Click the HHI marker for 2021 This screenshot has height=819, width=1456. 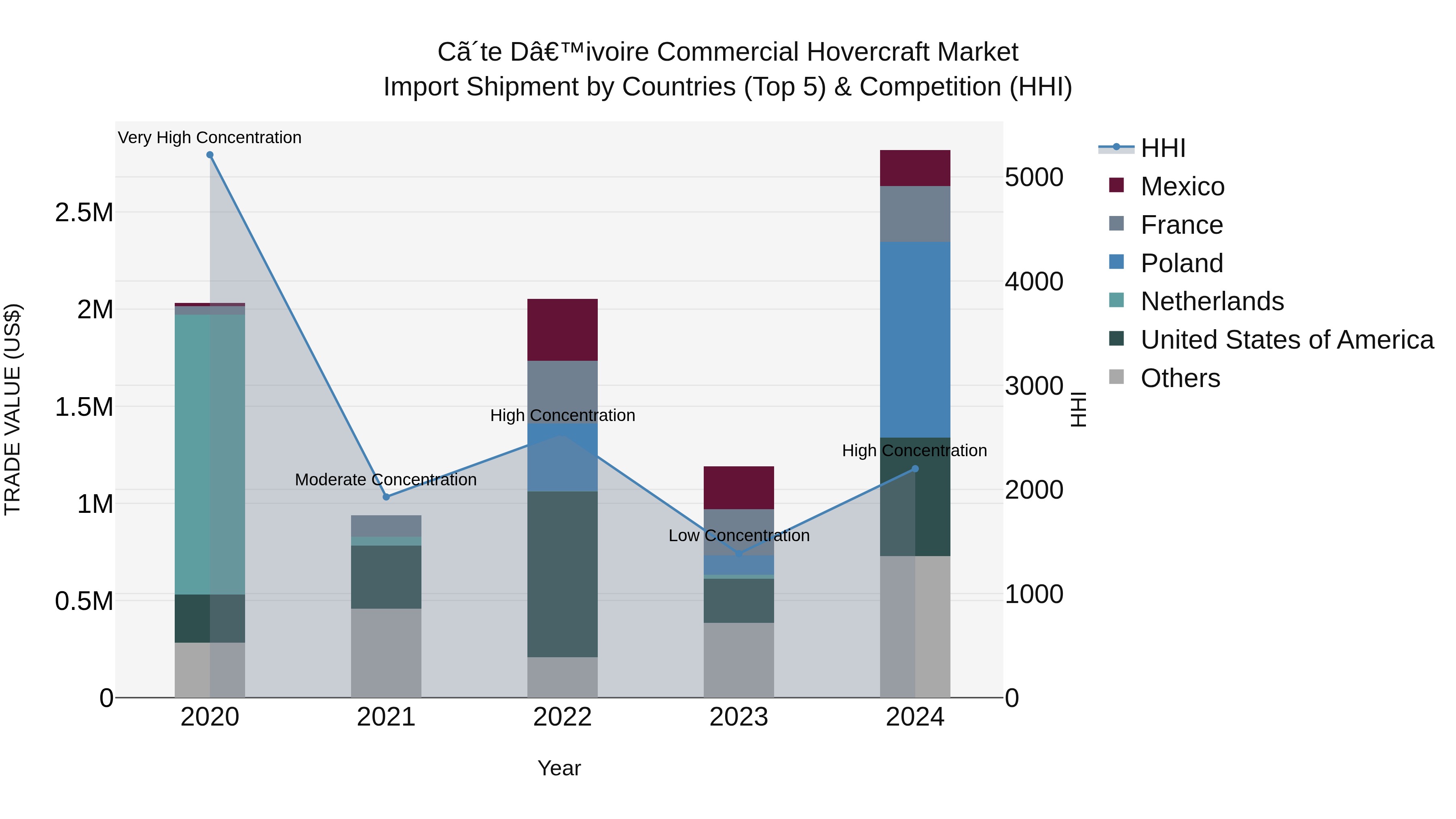click(x=386, y=497)
